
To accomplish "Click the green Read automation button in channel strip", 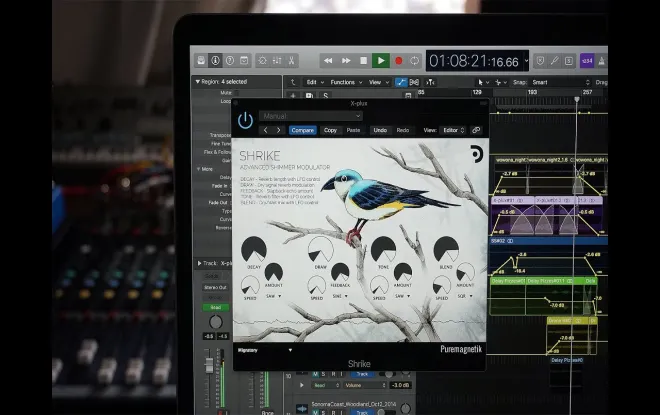I will 216,308.
